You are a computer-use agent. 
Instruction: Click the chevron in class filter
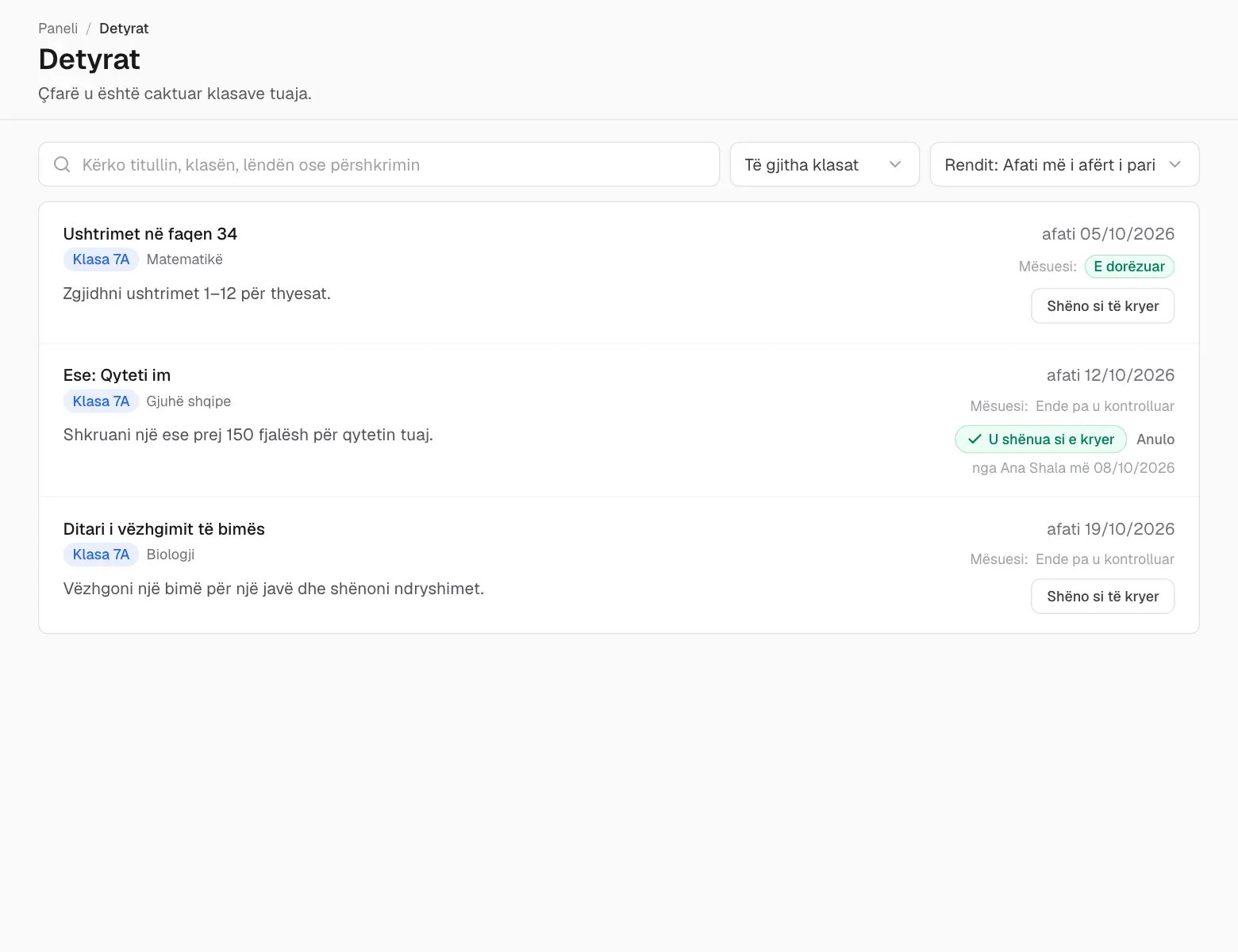(x=895, y=164)
